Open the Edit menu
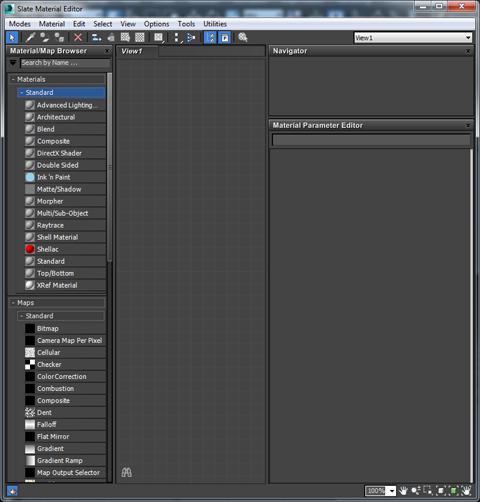Image resolution: width=480 pixels, height=502 pixels. click(79, 24)
